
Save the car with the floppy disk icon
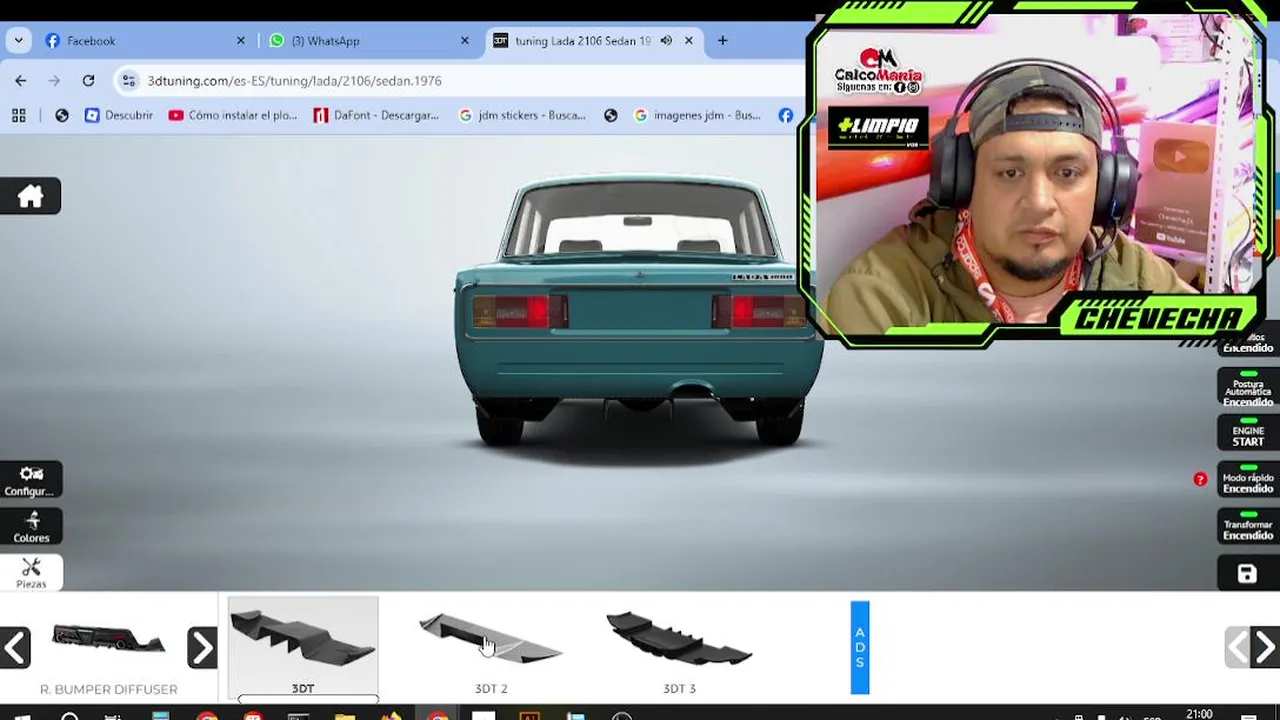coord(1247,573)
